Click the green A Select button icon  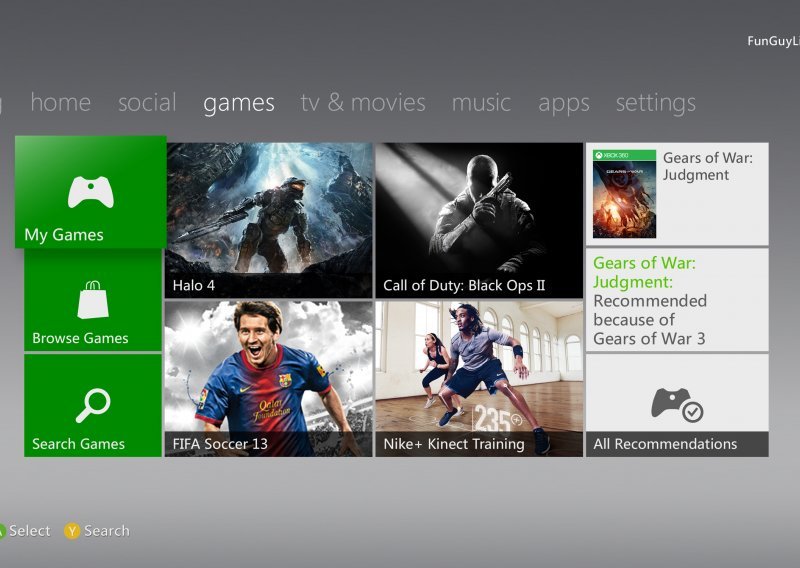2,531
